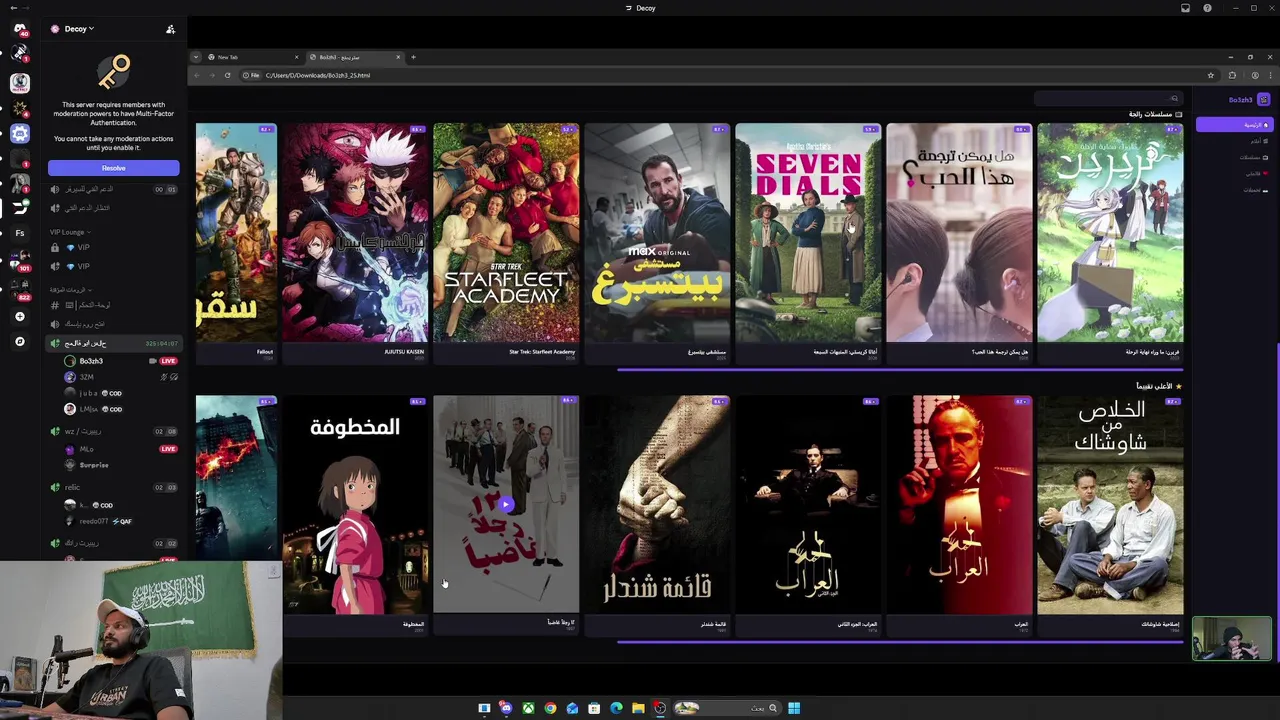Open the red Godfather poster
The height and width of the screenshot is (720, 1280).
(959, 504)
